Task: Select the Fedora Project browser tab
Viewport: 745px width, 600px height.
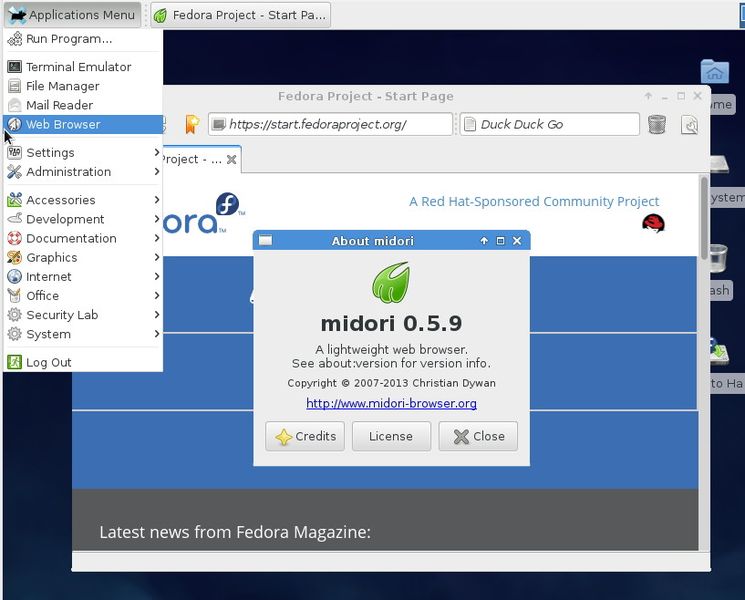Action: click(x=202, y=159)
